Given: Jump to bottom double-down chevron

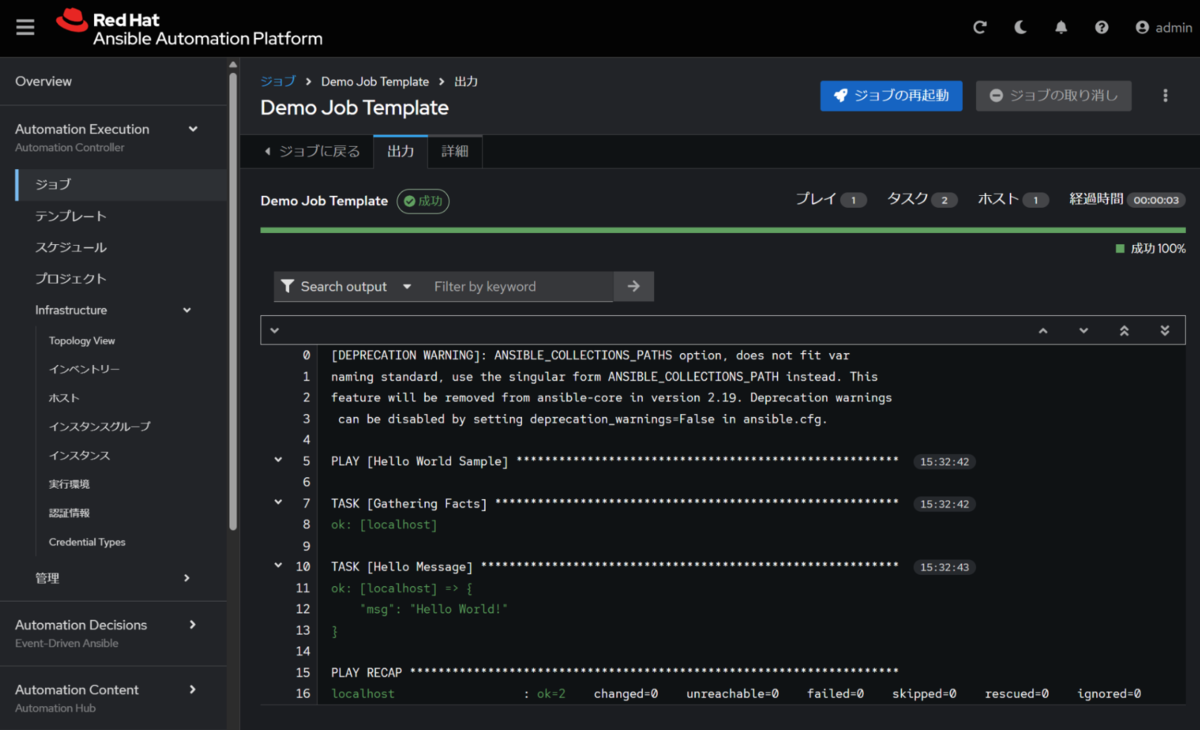Looking at the screenshot, I should 1165,330.
